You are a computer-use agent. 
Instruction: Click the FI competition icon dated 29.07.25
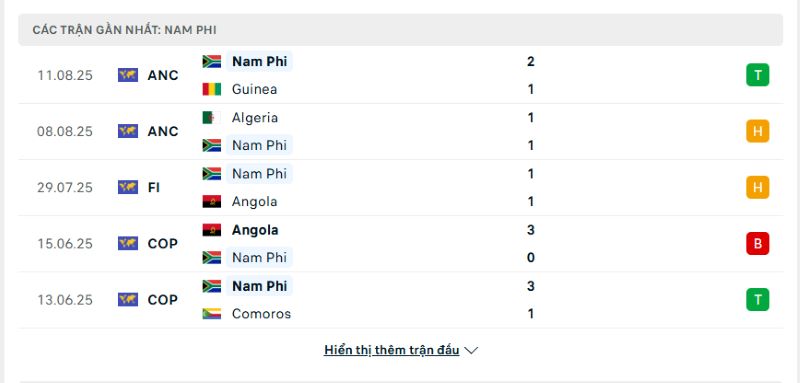tap(128, 187)
